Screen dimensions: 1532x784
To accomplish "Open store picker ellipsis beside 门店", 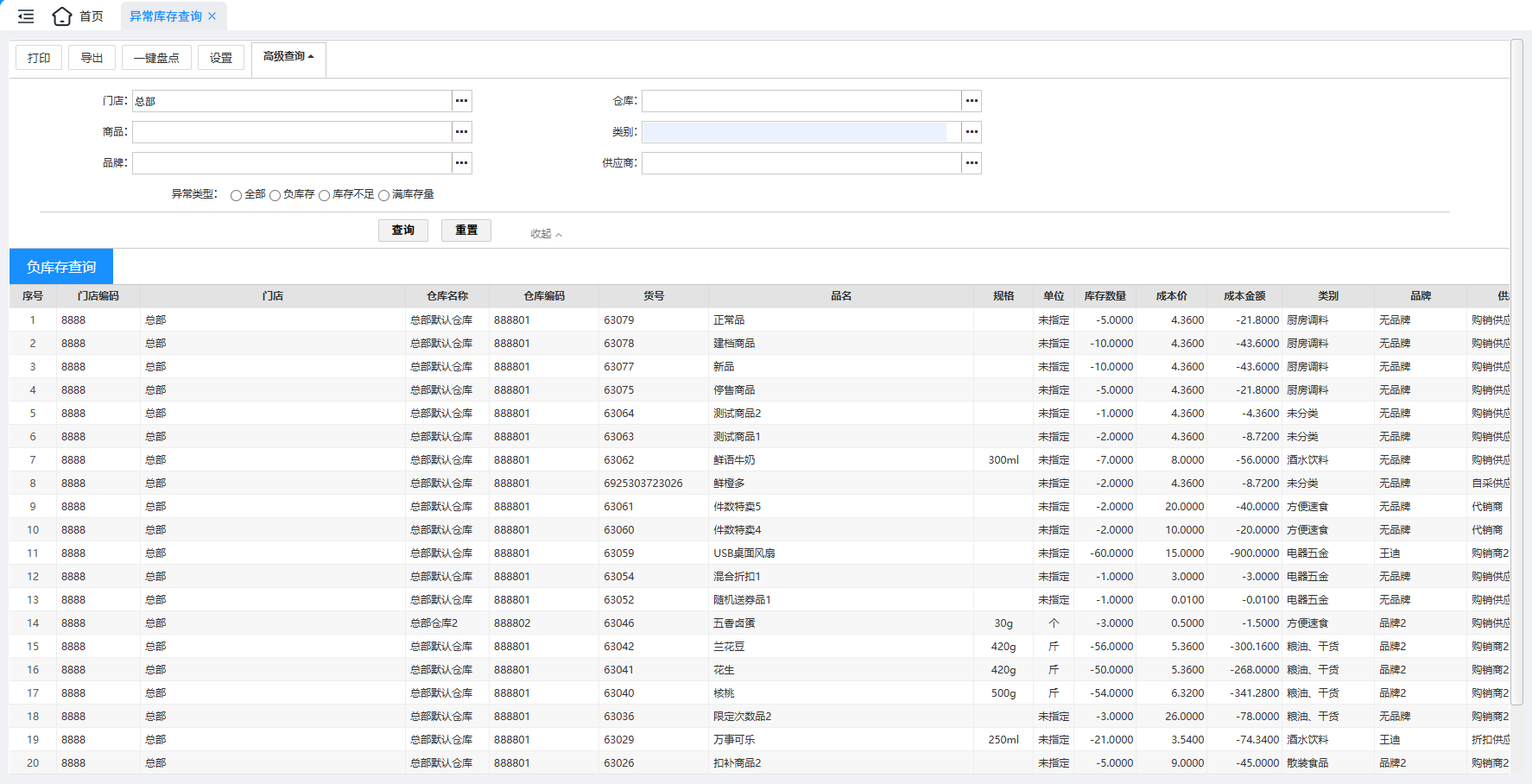I will click(462, 101).
